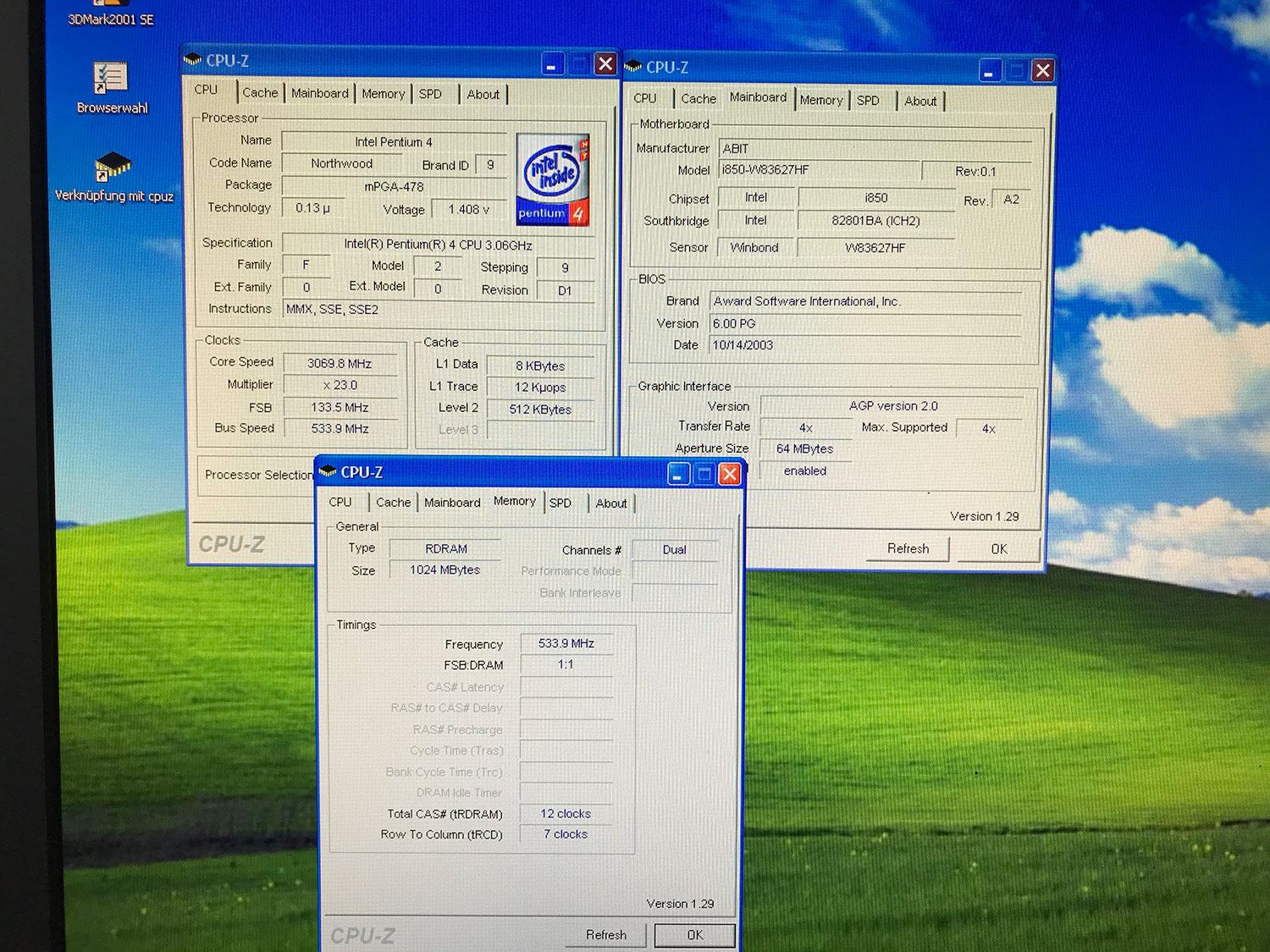Click Refresh in Mainboard window

pyautogui.click(x=908, y=548)
